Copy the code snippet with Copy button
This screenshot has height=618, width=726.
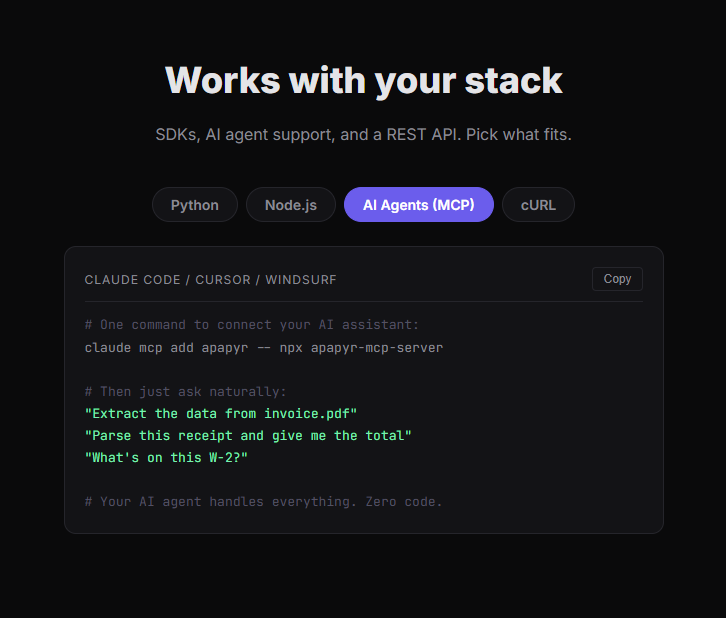click(x=617, y=279)
